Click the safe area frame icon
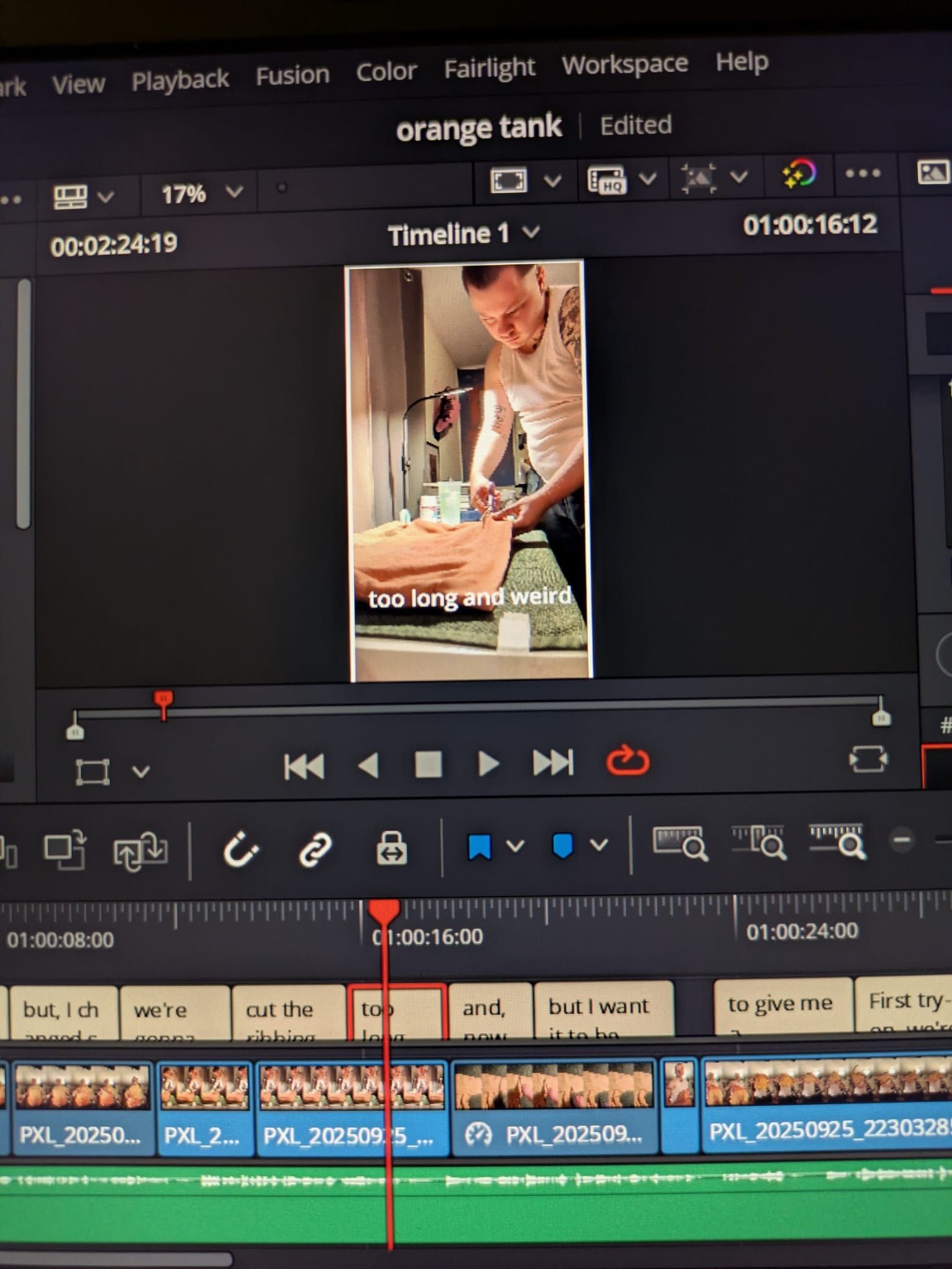This screenshot has height=1269, width=952. click(x=509, y=181)
